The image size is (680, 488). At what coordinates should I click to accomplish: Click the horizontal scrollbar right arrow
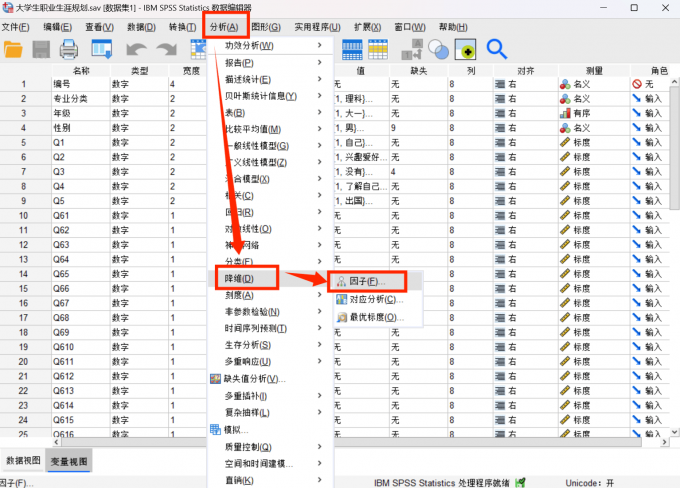coord(665,442)
